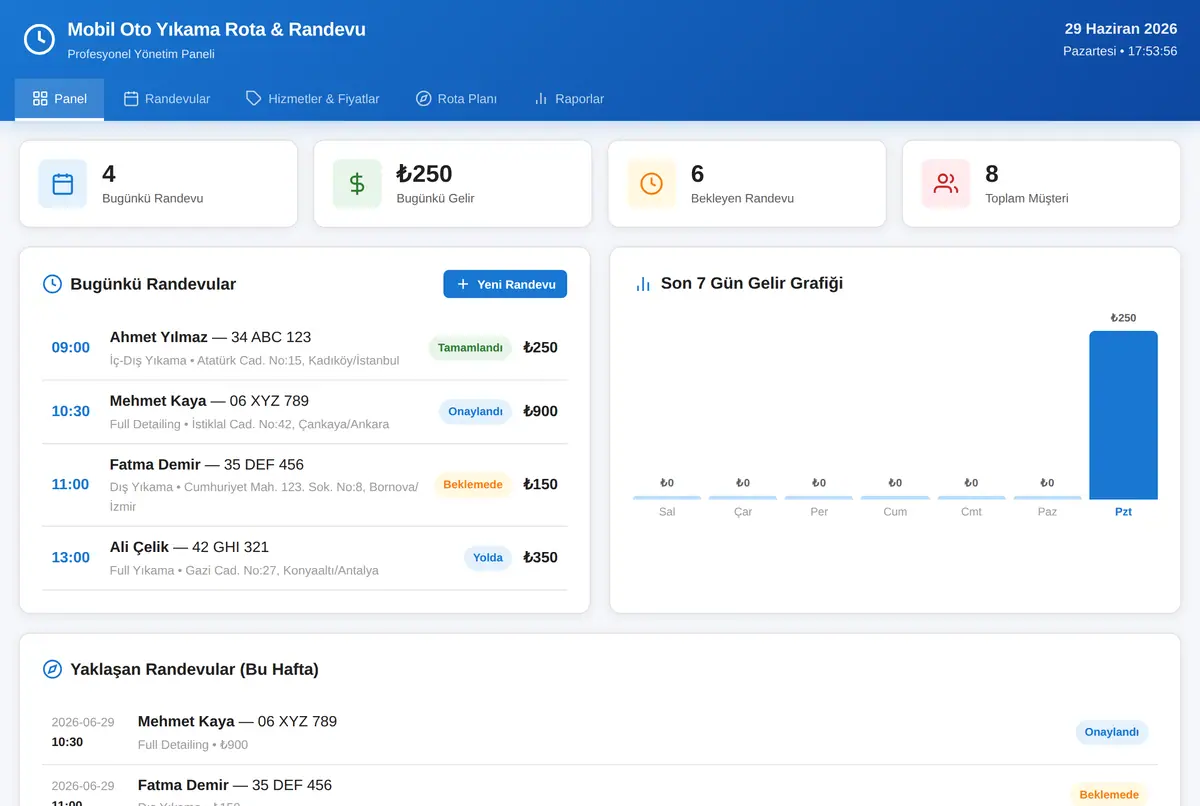Click the dollar icon in Bugünkü Gelir card

click(357, 184)
